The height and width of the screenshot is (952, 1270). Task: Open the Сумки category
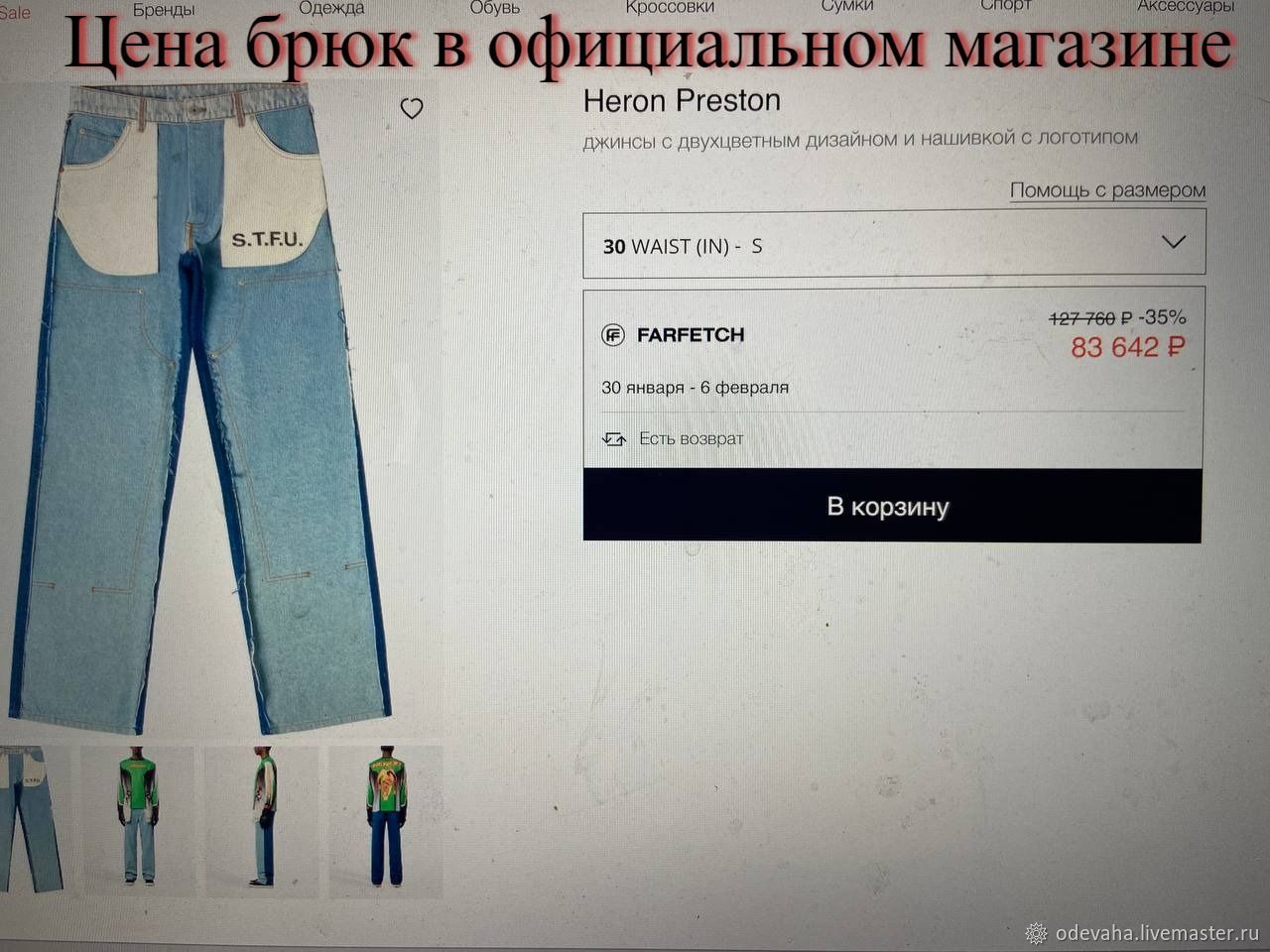[847, 6]
